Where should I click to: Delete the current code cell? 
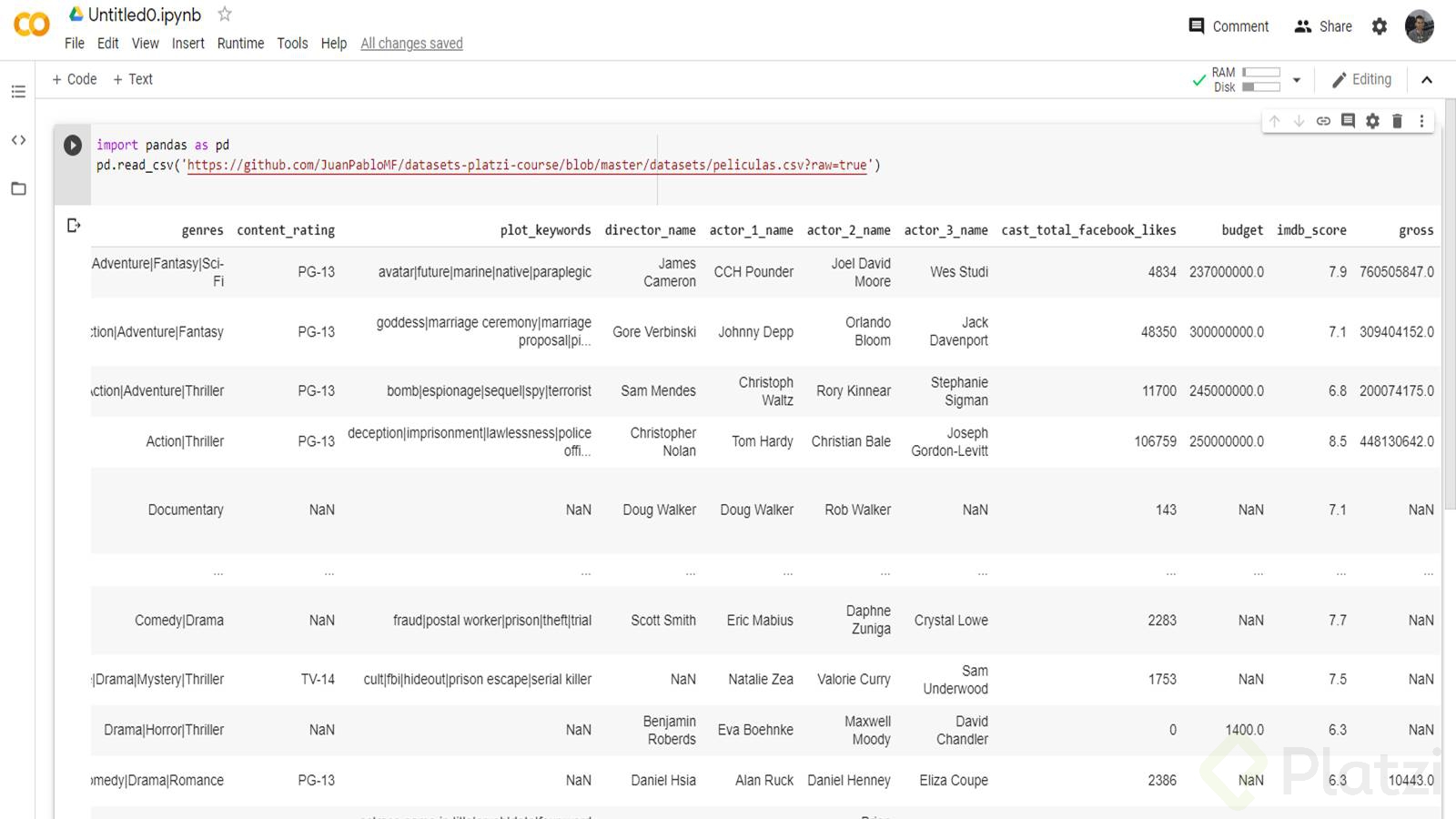coord(1397,121)
